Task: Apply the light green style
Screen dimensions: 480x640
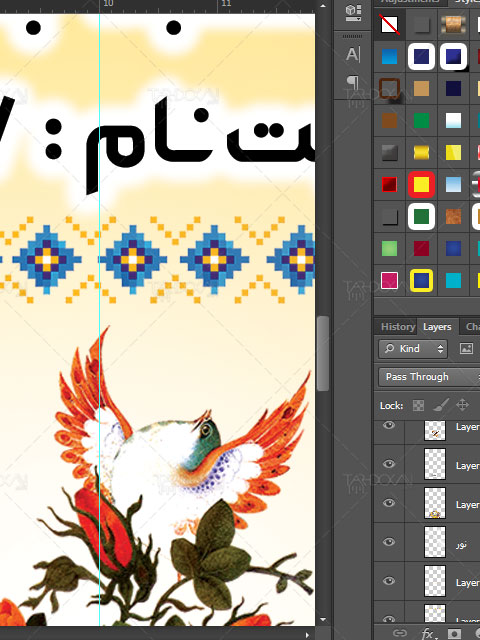Action: click(x=389, y=248)
